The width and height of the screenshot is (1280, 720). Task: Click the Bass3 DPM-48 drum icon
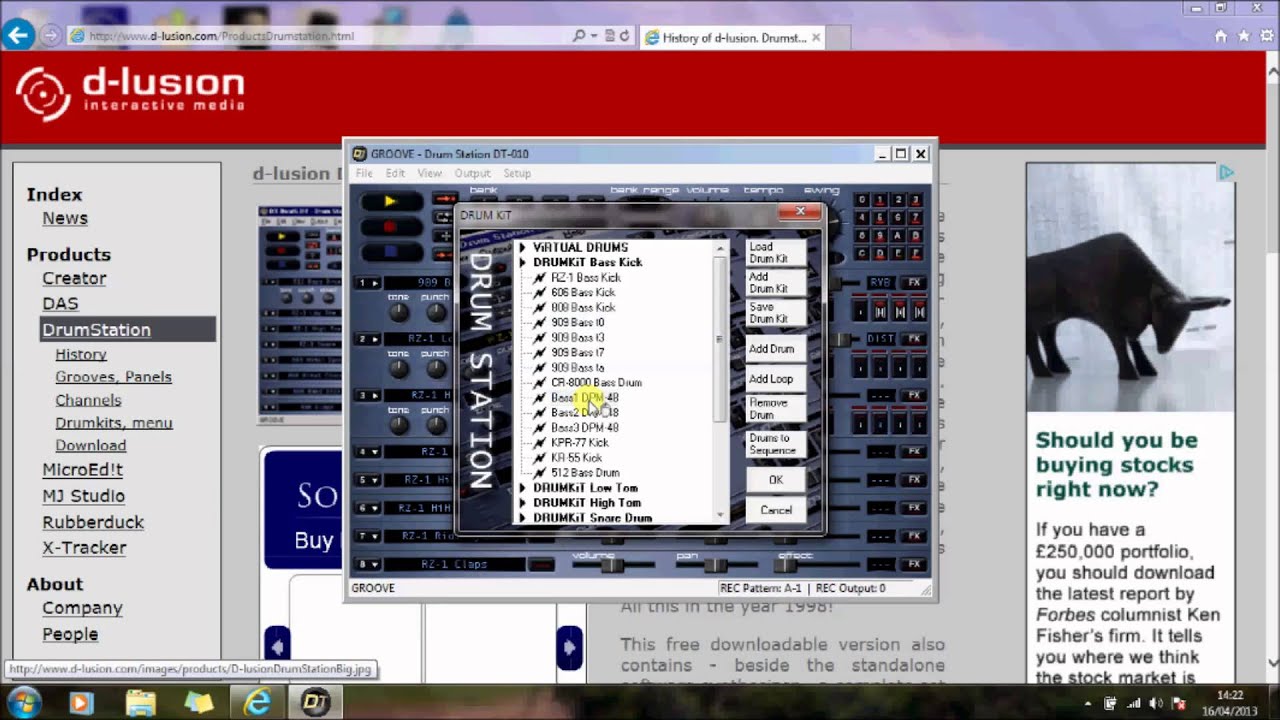click(540, 427)
